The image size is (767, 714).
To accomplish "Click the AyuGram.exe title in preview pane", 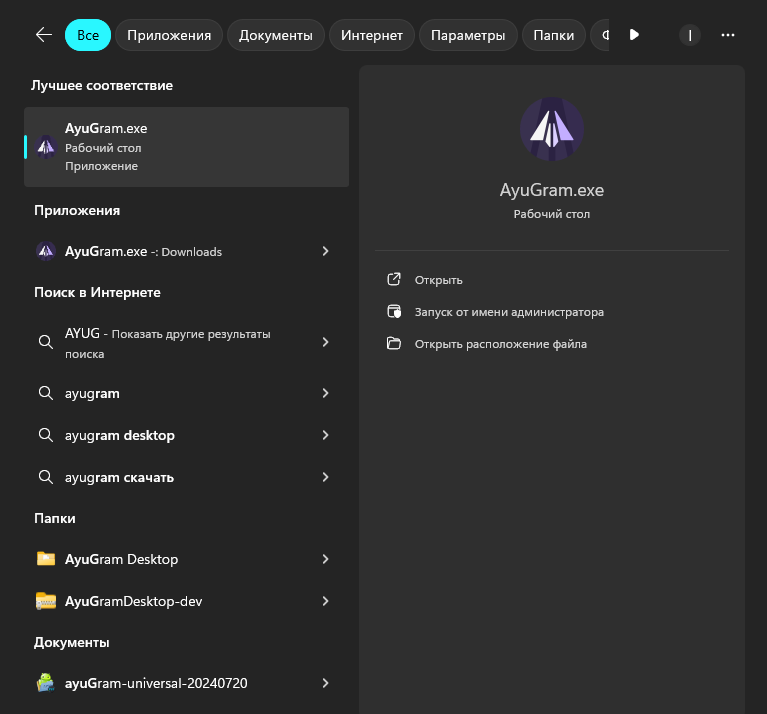I will pos(552,190).
